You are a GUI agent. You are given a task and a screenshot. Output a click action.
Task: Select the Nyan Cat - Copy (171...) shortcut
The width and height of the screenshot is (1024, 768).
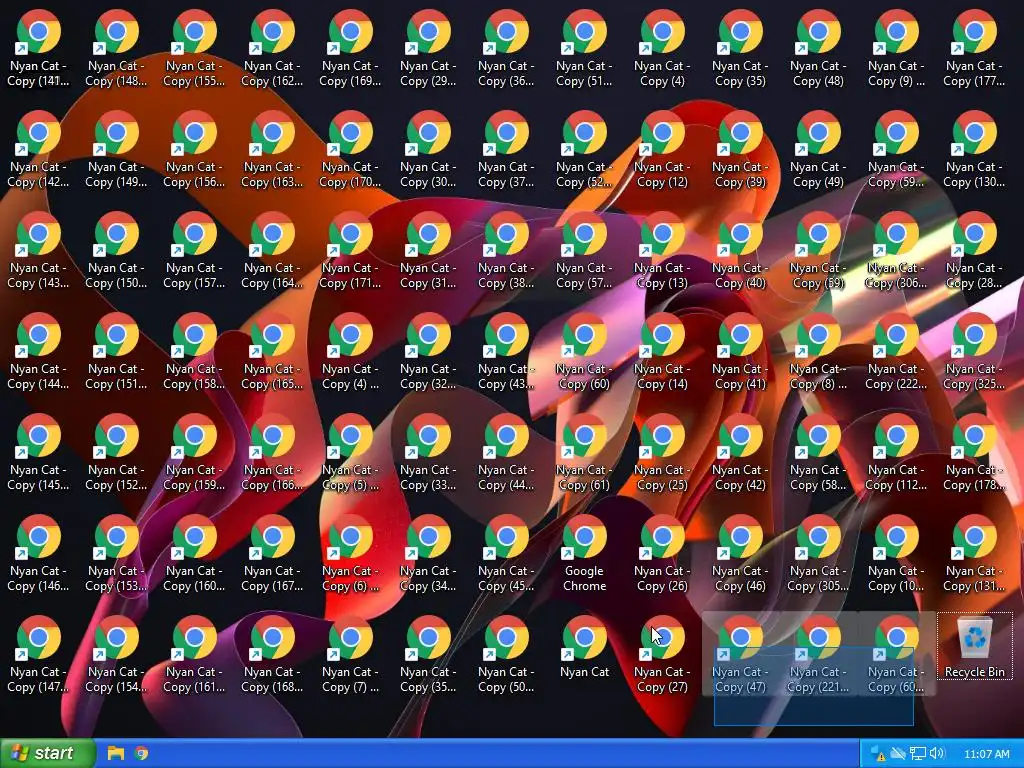pos(350,251)
